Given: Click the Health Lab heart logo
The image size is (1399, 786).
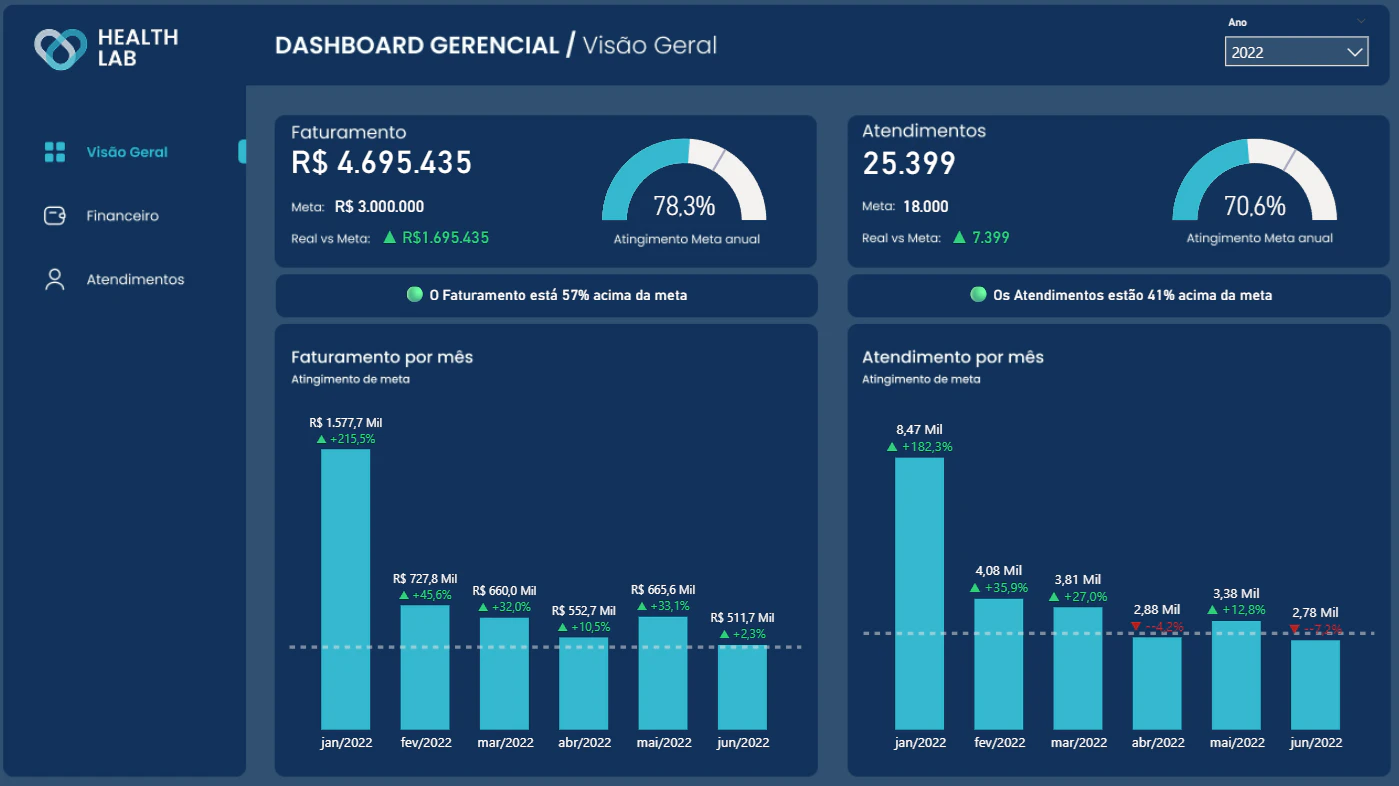Looking at the screenshot, I should 61,49.
